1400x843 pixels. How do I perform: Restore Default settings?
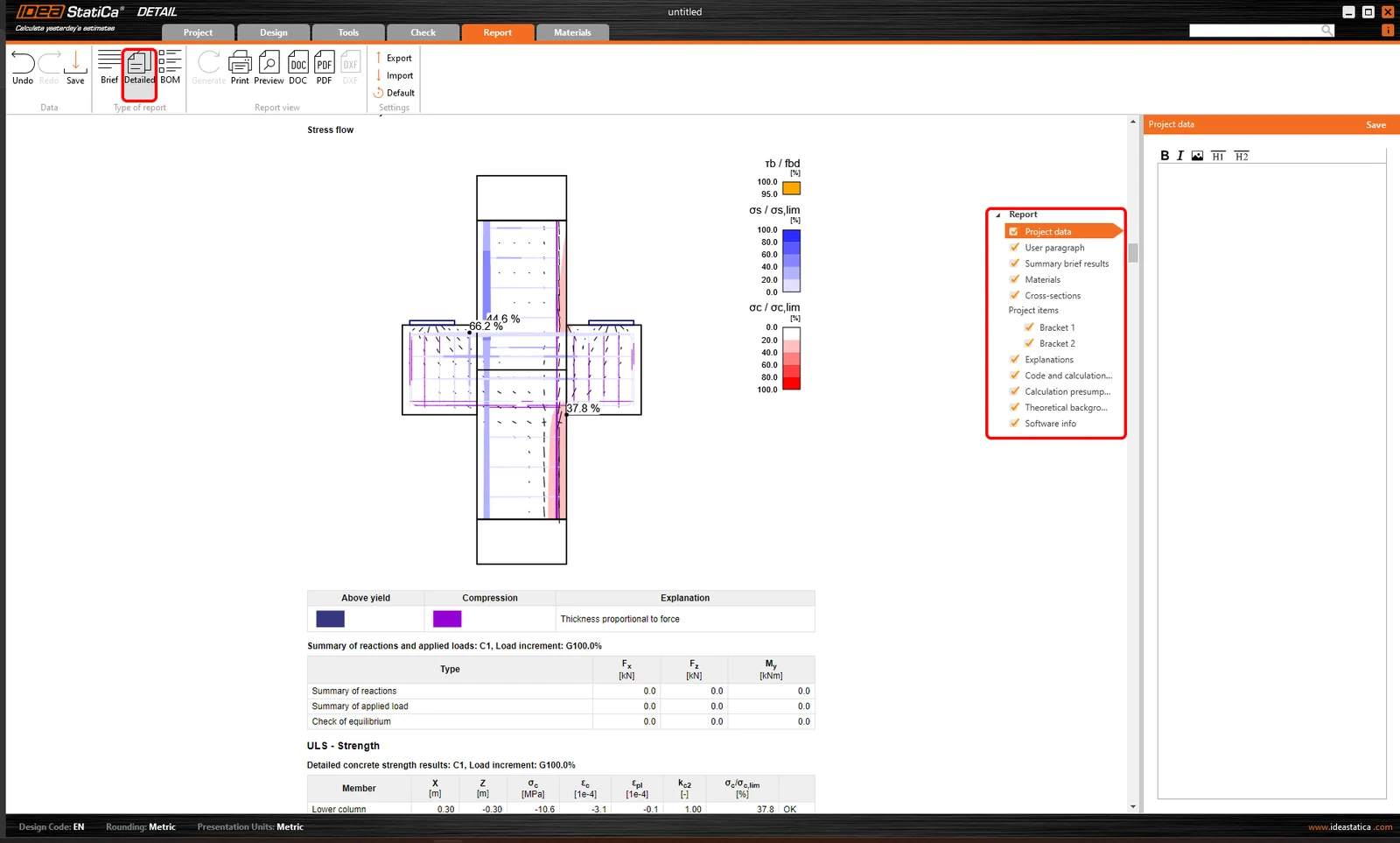click(x=395, y=93)
